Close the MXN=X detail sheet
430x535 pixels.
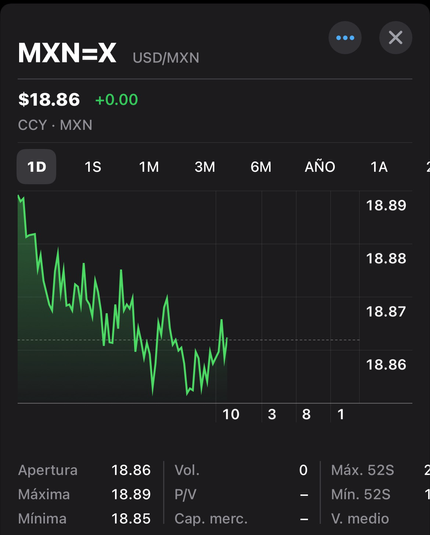click(396, 38)
